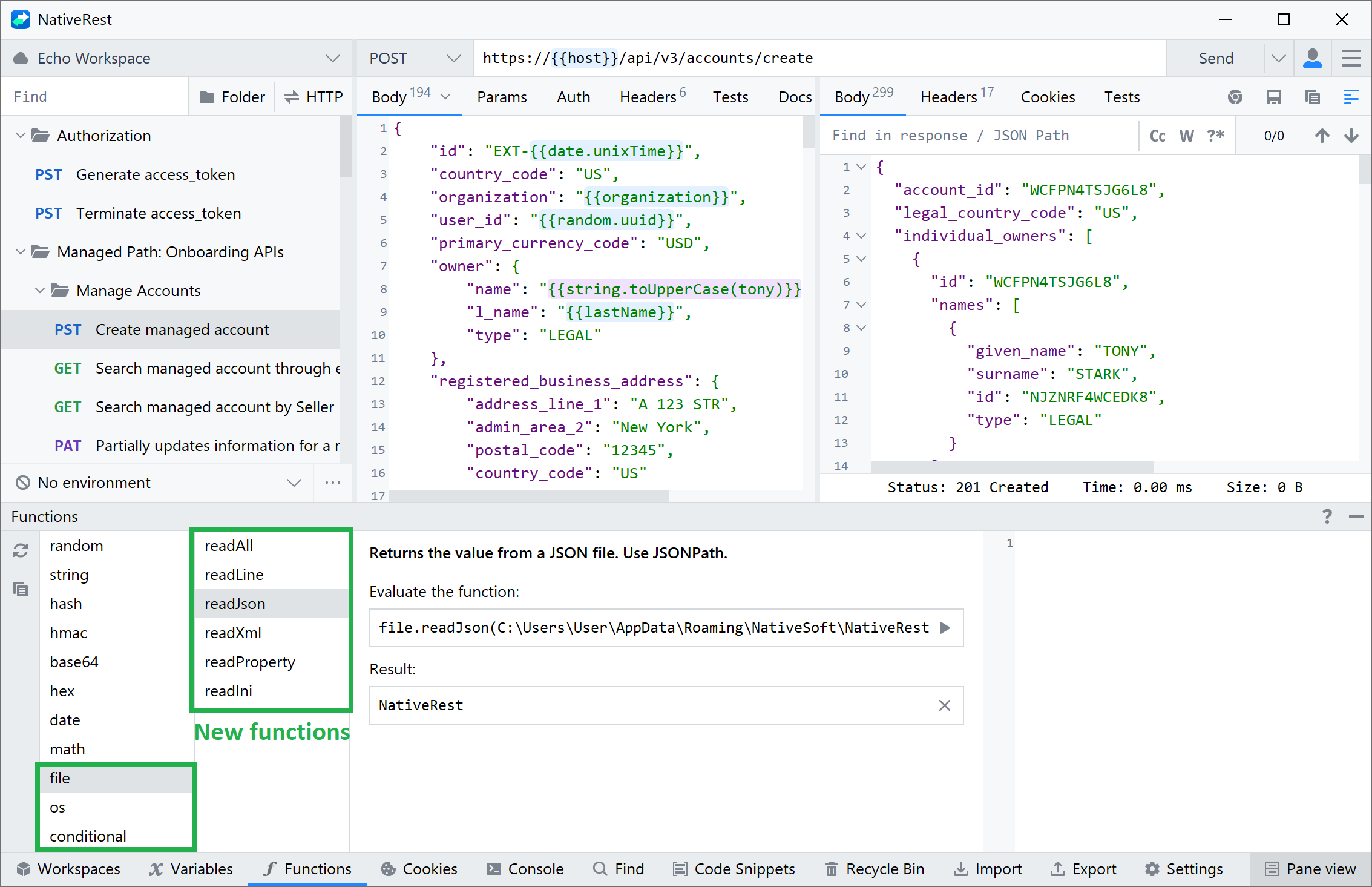Refresh the functions list
1372x887 pixels.
20,550
